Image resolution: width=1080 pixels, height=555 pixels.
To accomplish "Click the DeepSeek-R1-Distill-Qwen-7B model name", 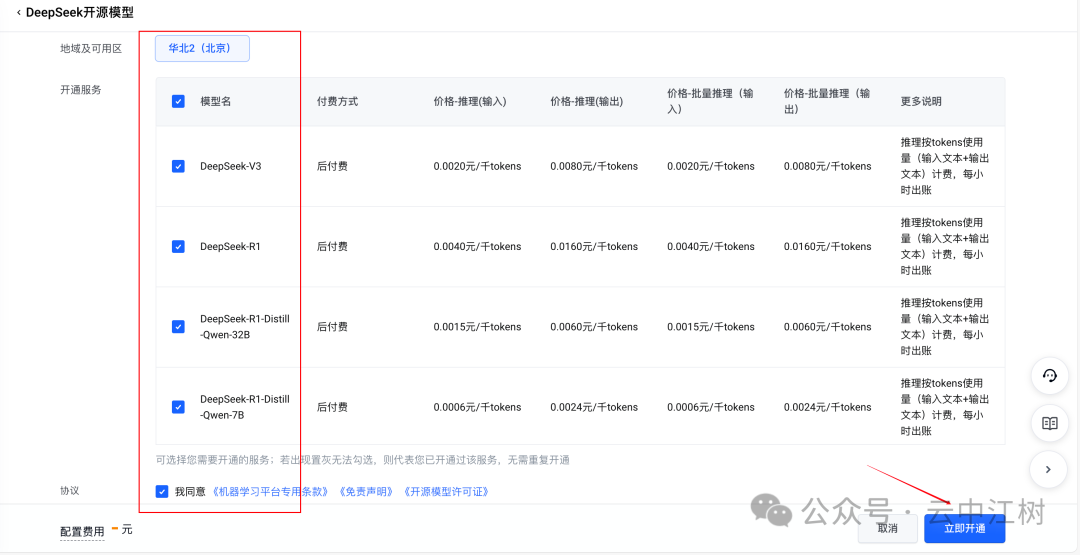I will point(245,407).
